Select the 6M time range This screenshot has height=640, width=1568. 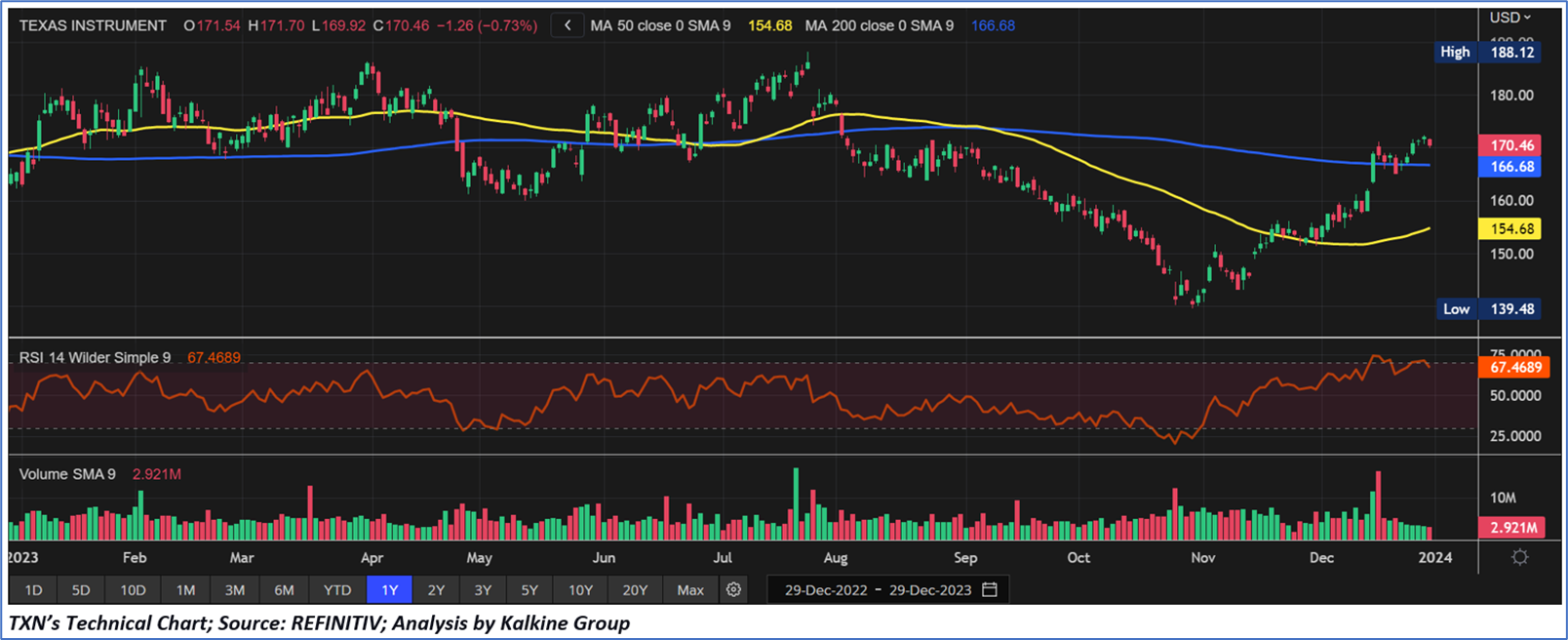click(x=284, y=589)
